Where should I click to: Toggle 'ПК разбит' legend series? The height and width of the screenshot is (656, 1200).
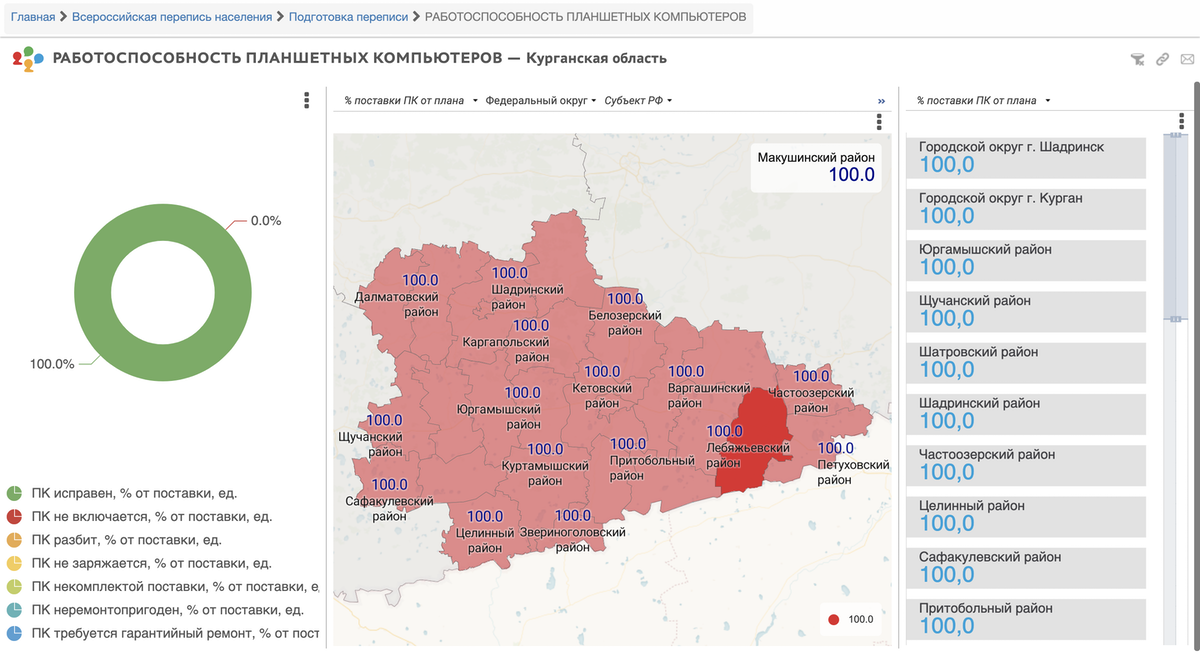[x=126, y=540]
